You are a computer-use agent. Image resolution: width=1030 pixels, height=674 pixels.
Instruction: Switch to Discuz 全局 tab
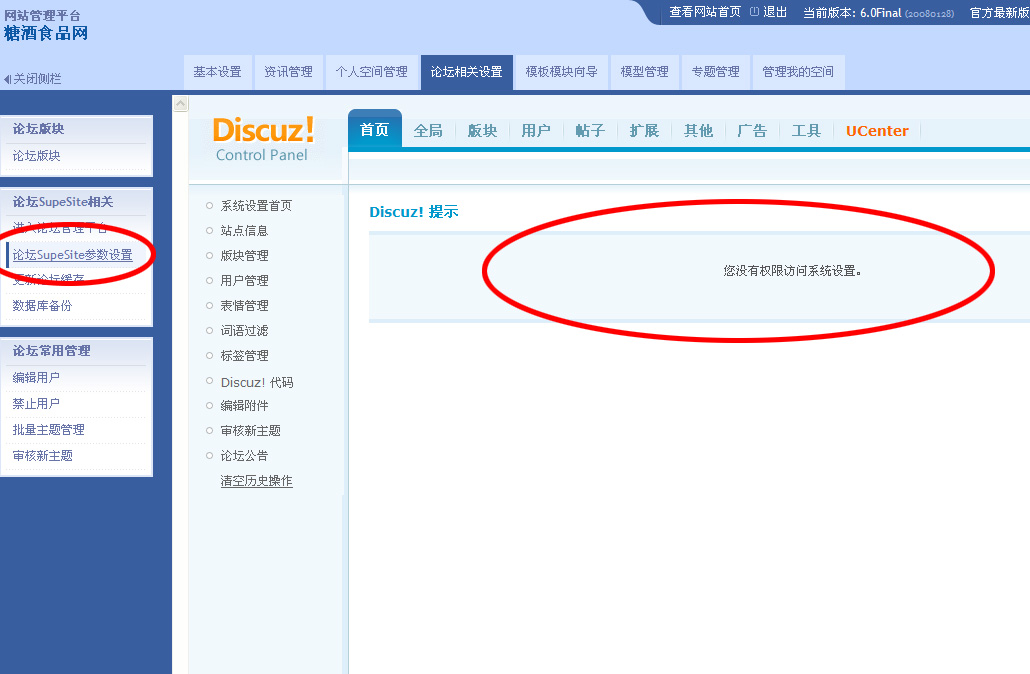pos(428,131)
